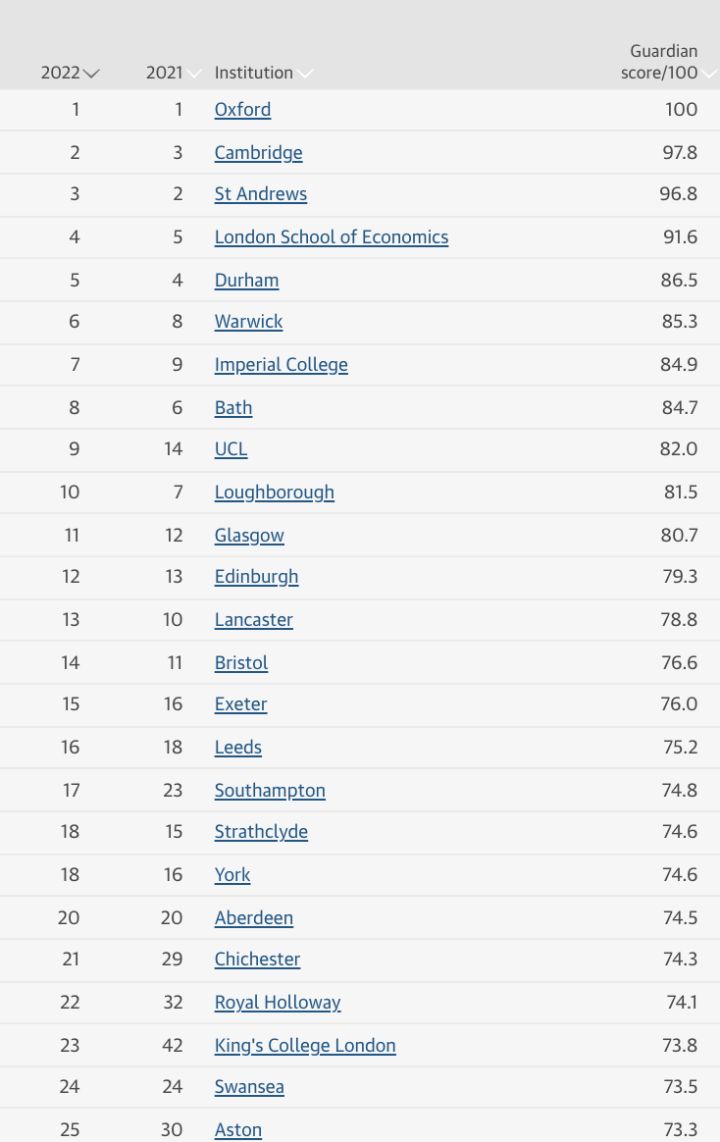Open the King's College London page
Screen dimensions: 720x1142
(x=305, y=1045)
